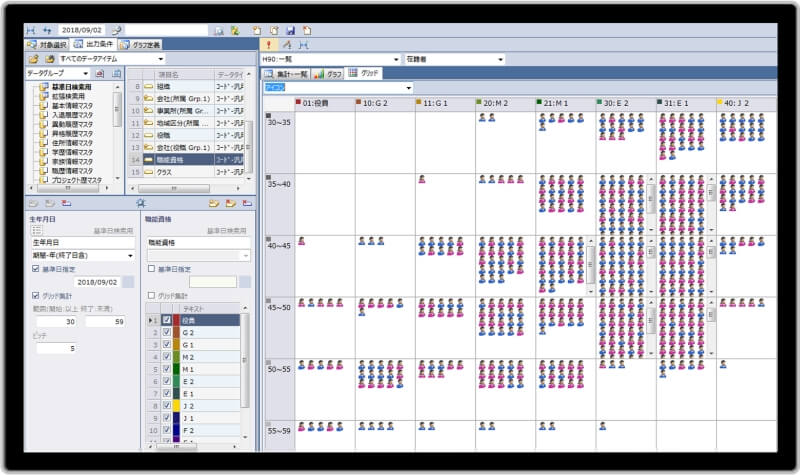Image resolution: width=800 pixels, height=475 pixels.
Task: Click the list icon under 生年月日 heading
Action: pos(37,229)
